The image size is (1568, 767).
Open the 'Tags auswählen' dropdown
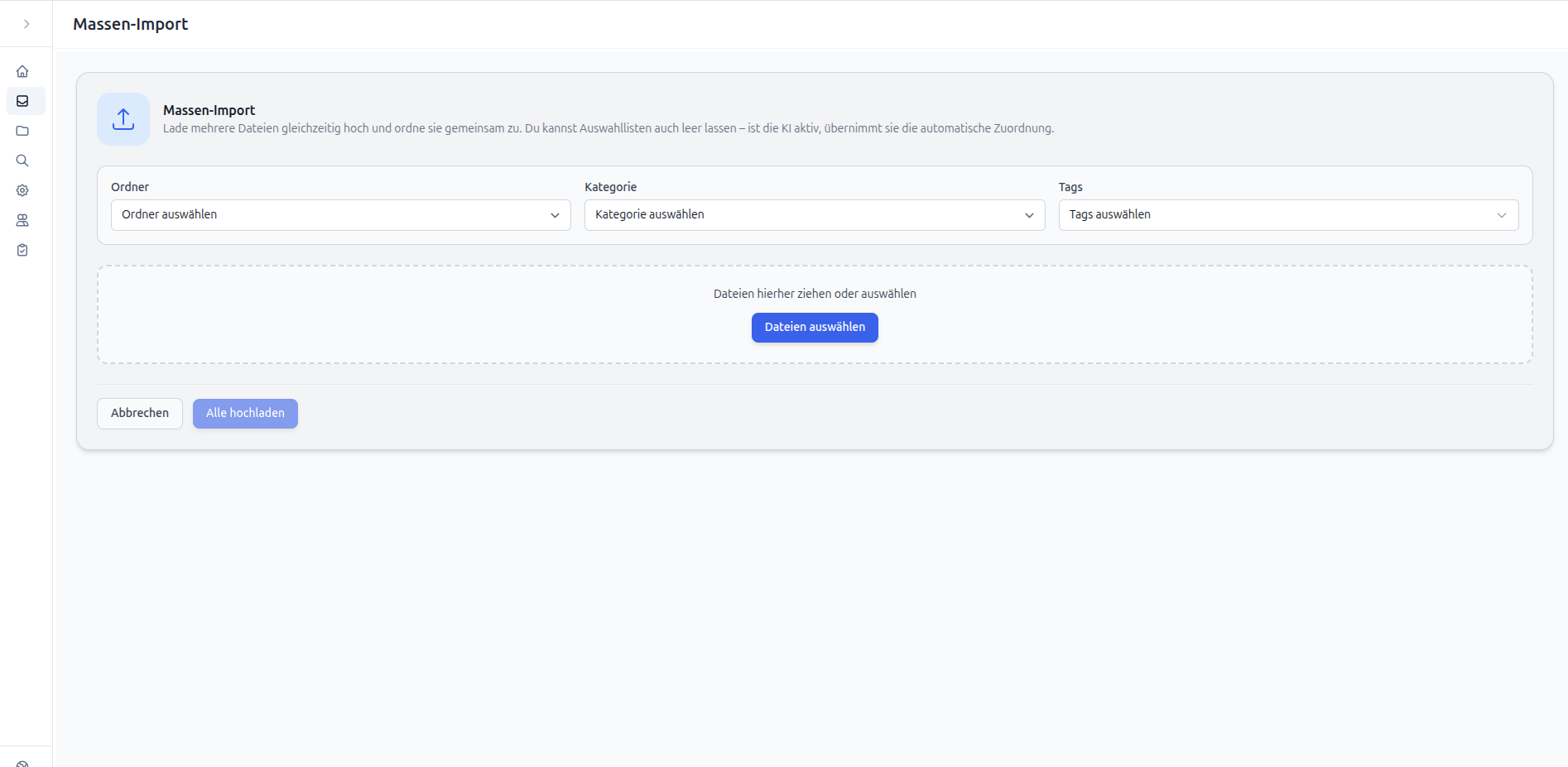click(x=1288, y=215)
